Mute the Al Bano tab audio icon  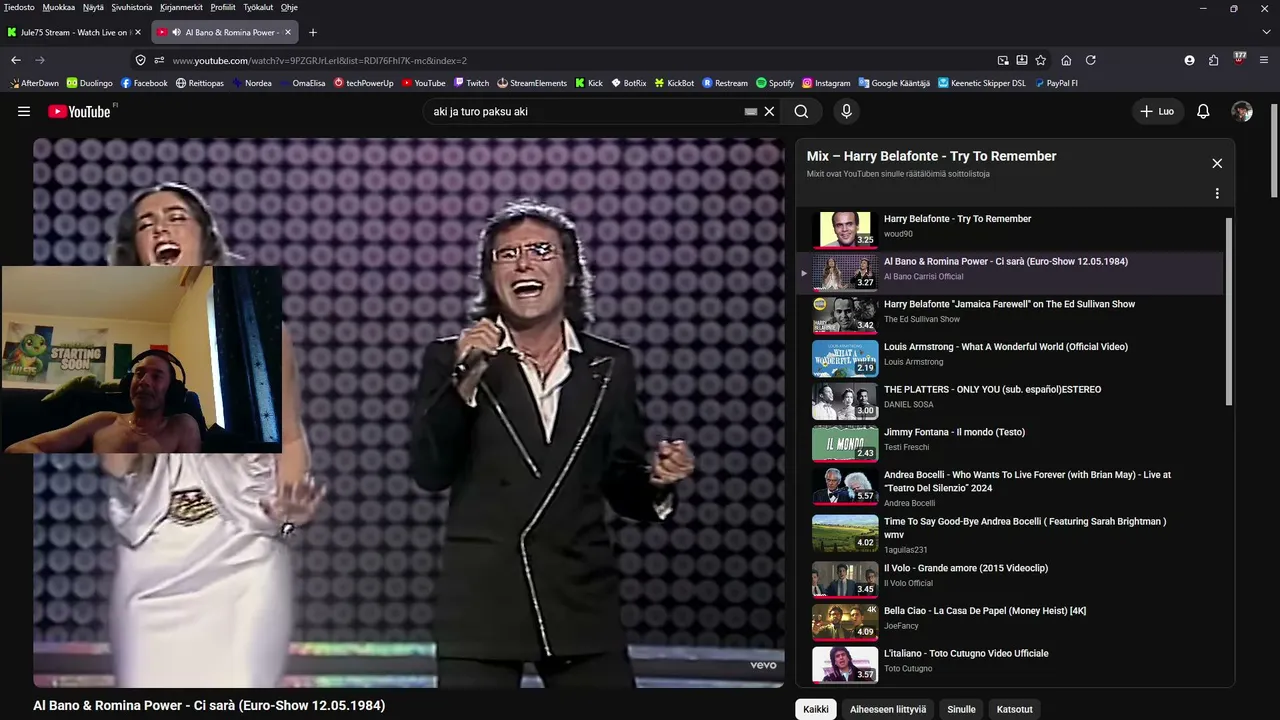pyautogui.click(x=176, y=32)
